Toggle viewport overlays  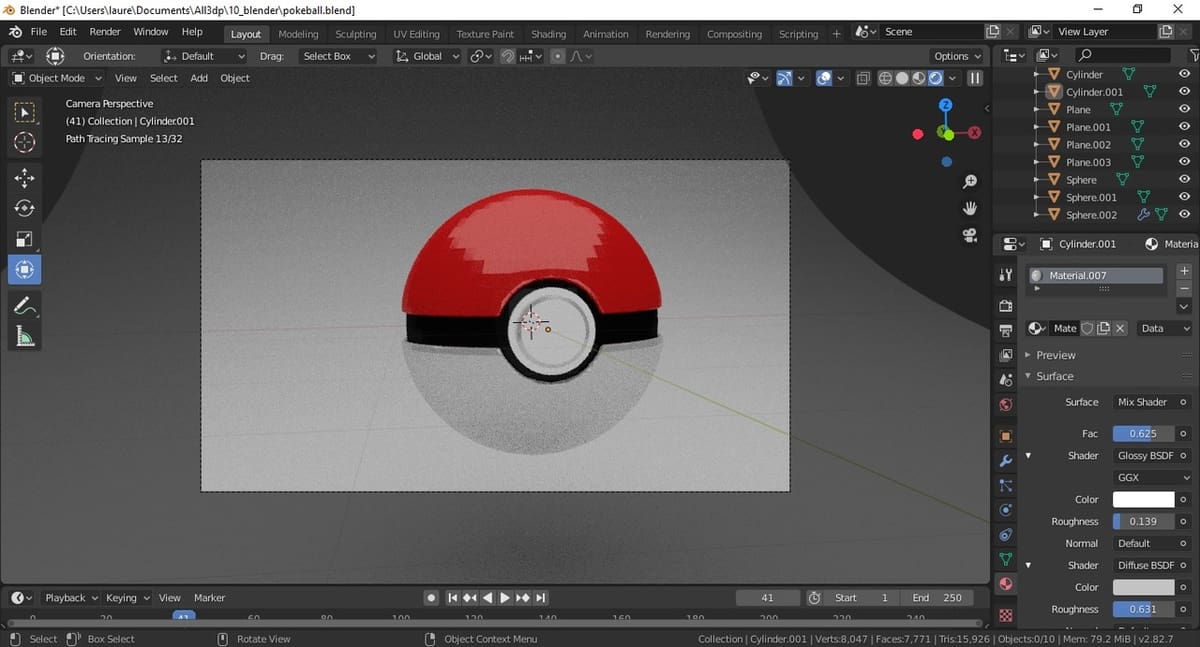824,78
